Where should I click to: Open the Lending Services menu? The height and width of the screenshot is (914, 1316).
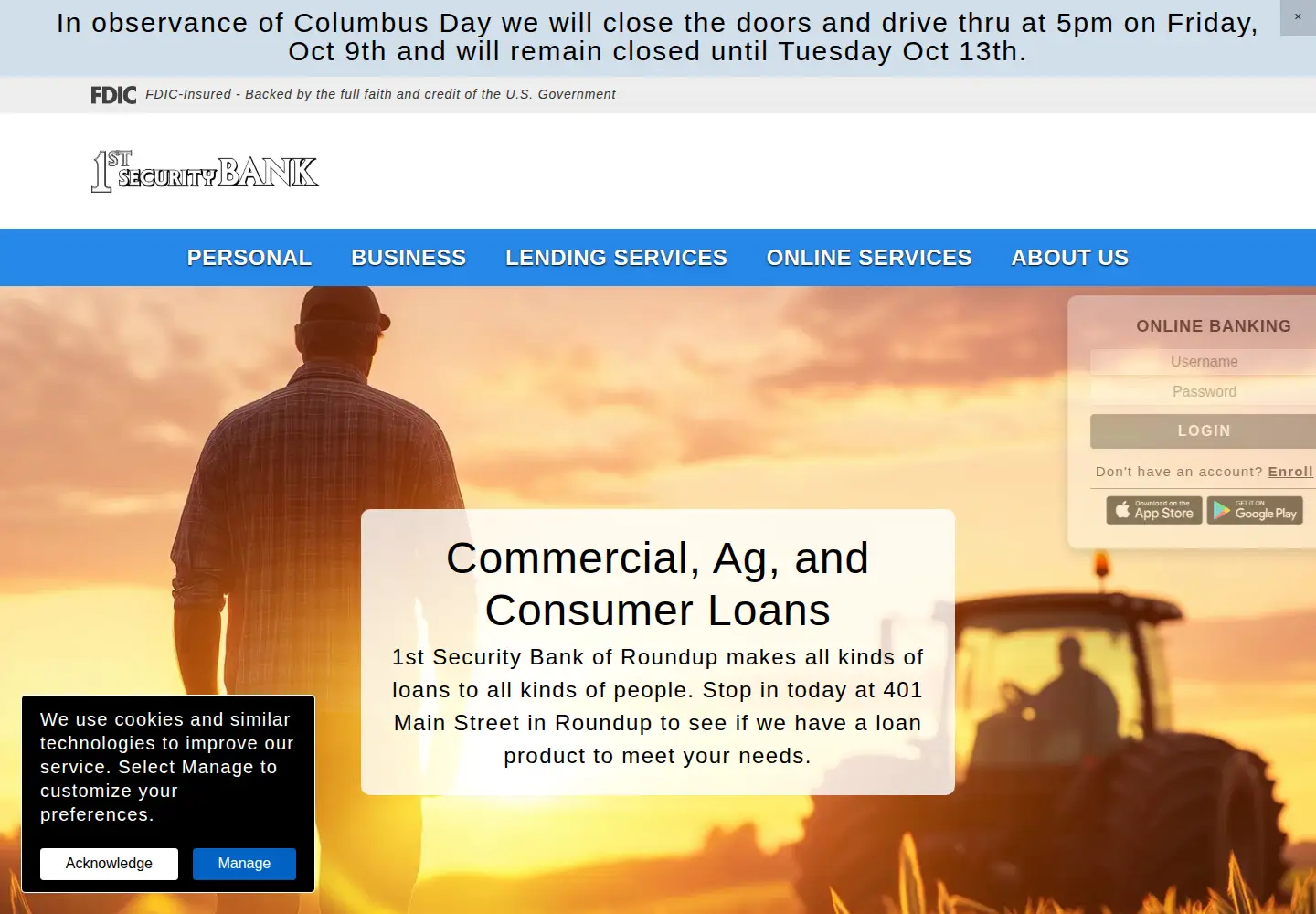click(617, 258)
